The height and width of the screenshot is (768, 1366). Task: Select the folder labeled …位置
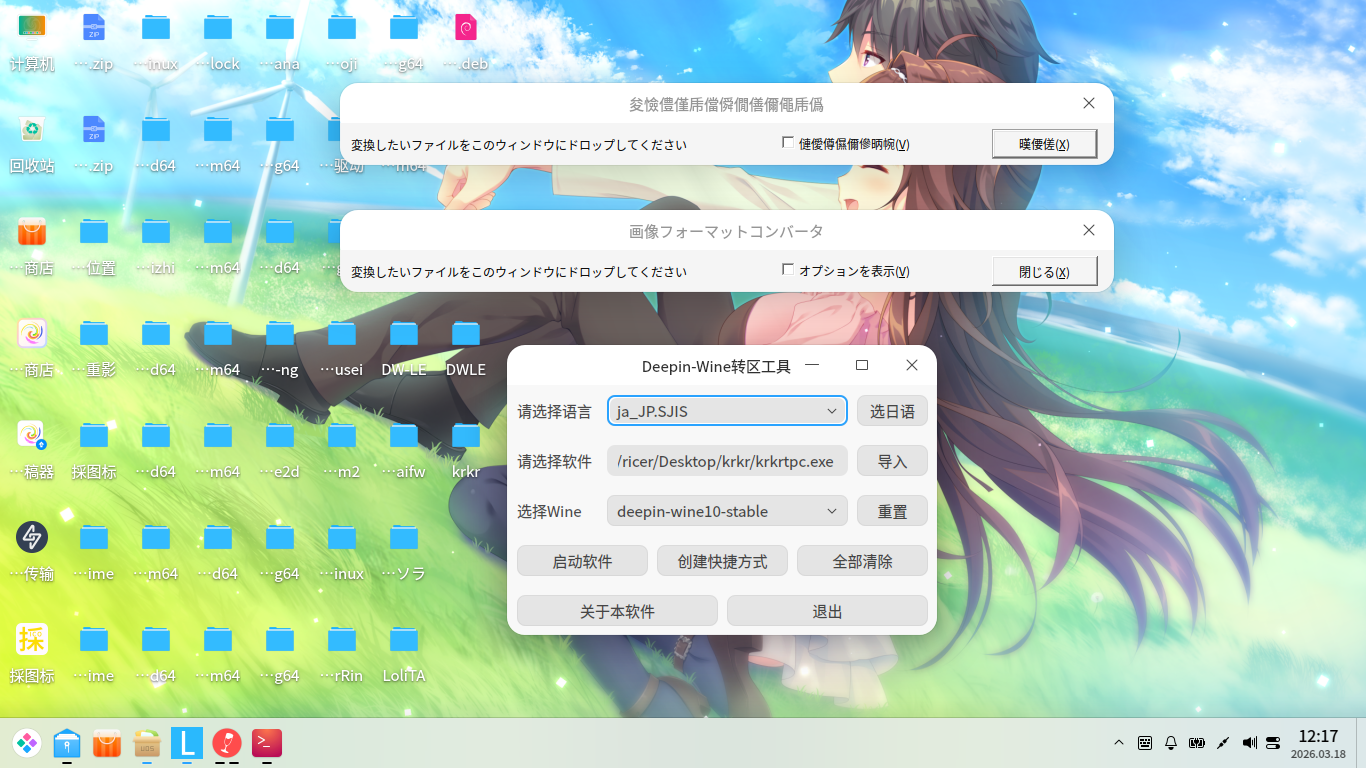94,231
